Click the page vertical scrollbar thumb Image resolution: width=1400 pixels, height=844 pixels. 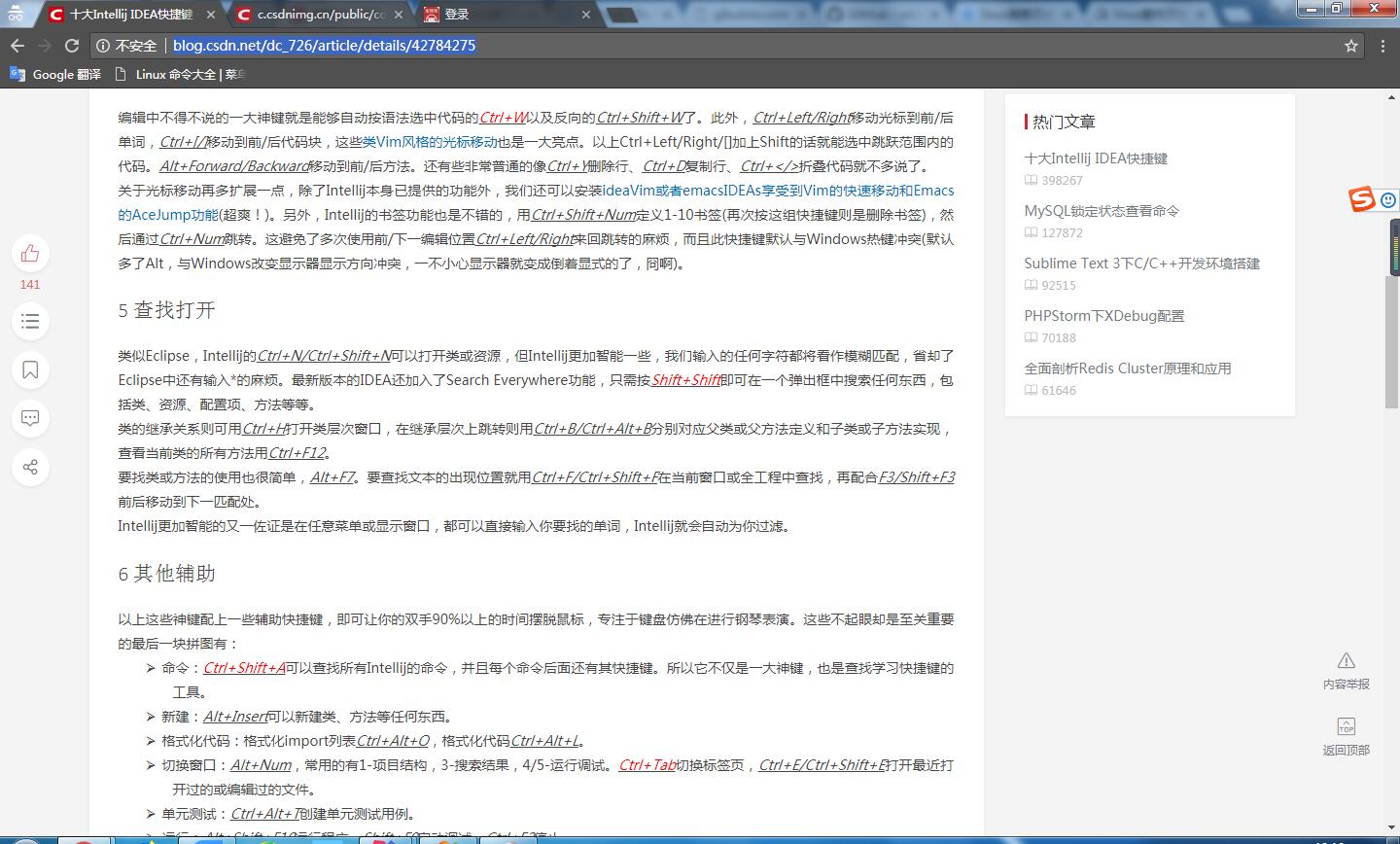[1391, 340]
